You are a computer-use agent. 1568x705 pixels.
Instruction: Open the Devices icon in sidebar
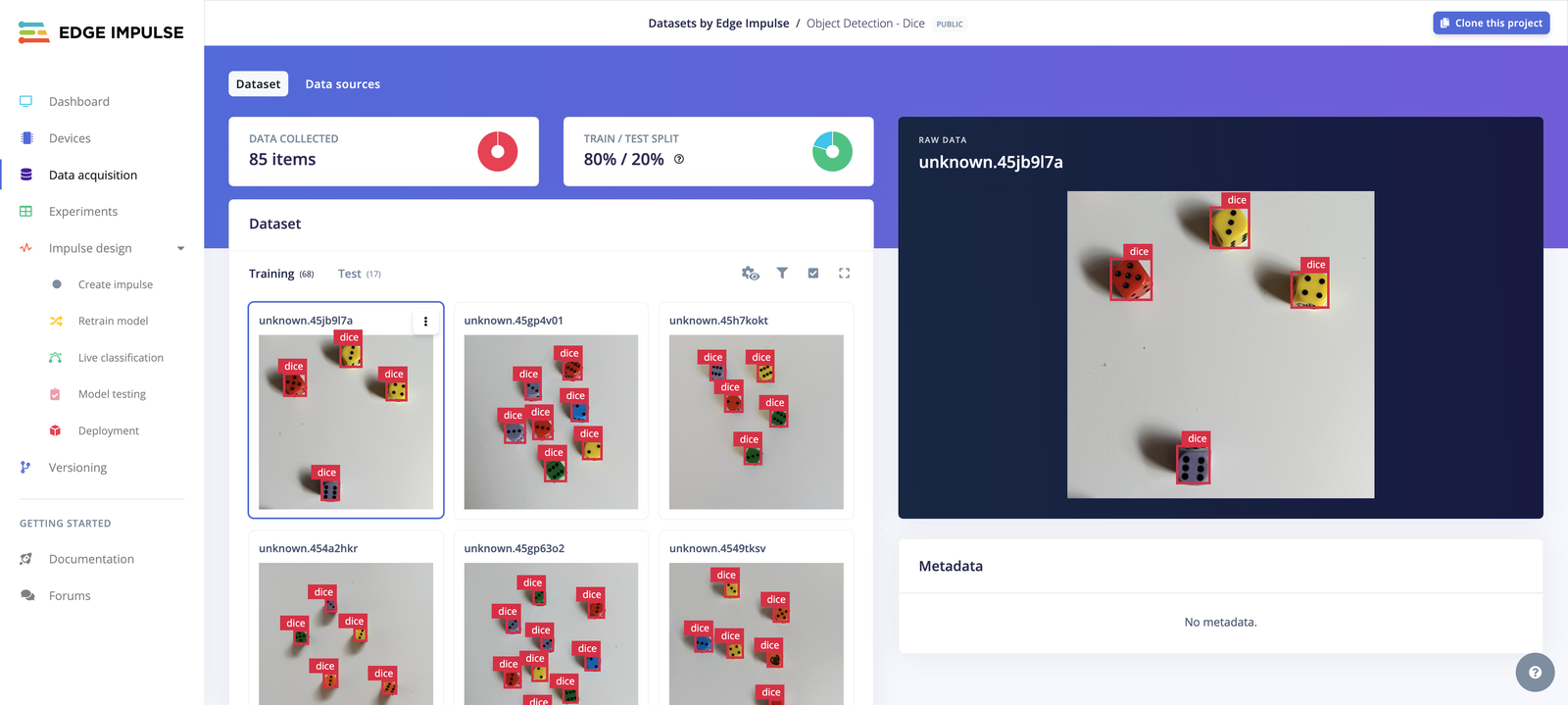(x=26, y=138)
